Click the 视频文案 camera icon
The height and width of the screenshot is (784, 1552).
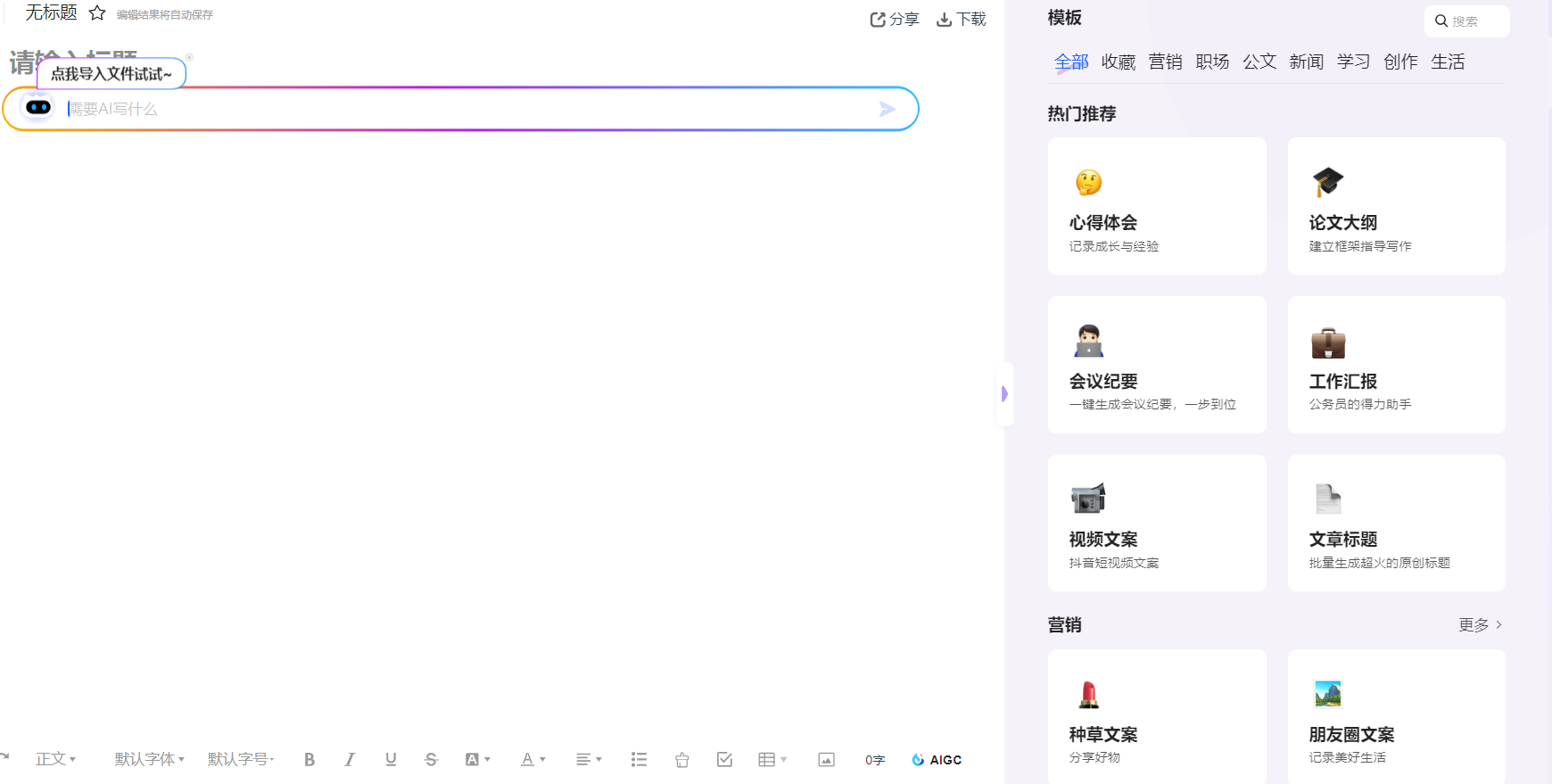point(1088,499)
